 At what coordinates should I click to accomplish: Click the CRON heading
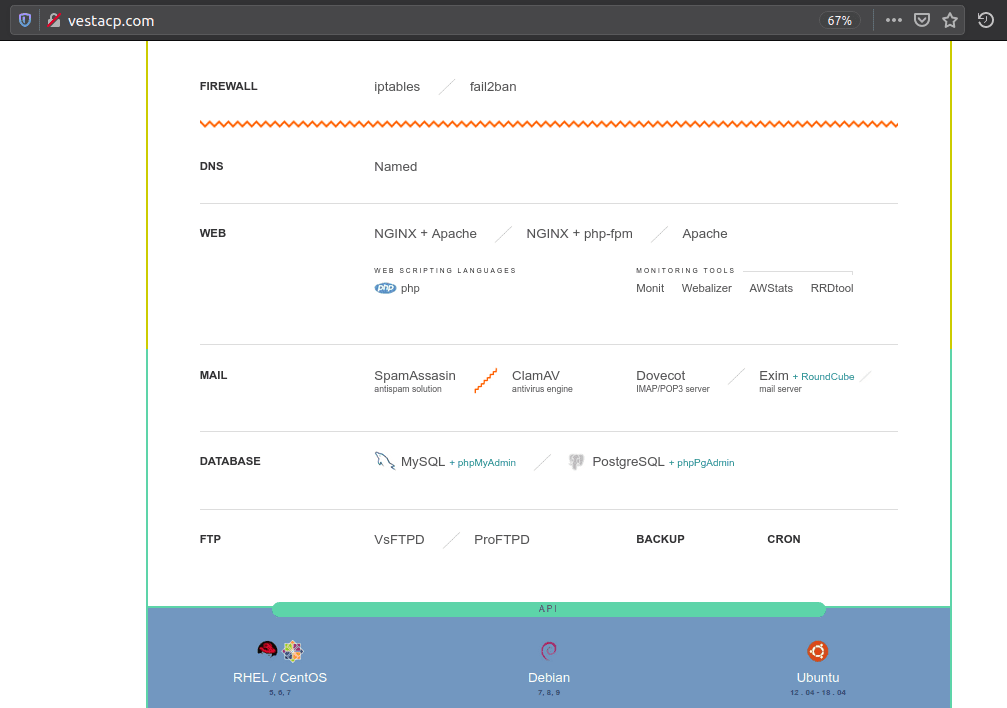coord(784,539)
